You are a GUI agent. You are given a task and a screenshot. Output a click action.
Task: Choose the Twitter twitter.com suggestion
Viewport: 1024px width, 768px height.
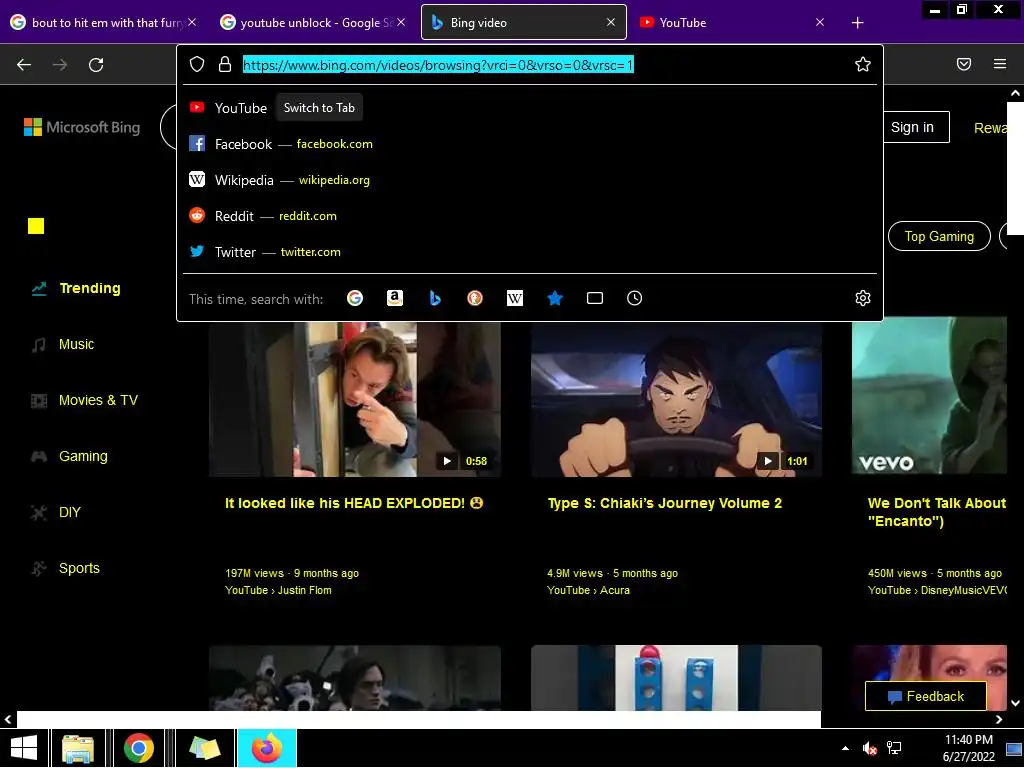(x=529, y=251)
